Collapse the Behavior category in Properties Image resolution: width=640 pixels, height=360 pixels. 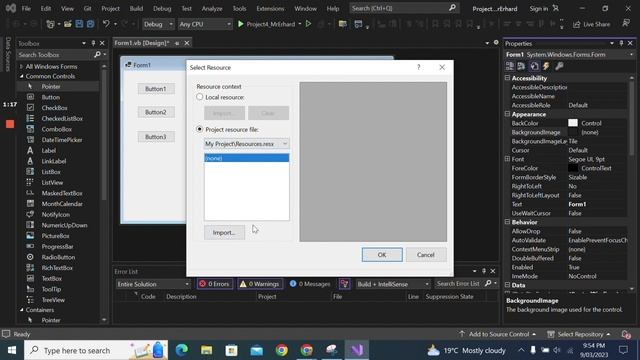pyautogui.click(x=507, y=222)
